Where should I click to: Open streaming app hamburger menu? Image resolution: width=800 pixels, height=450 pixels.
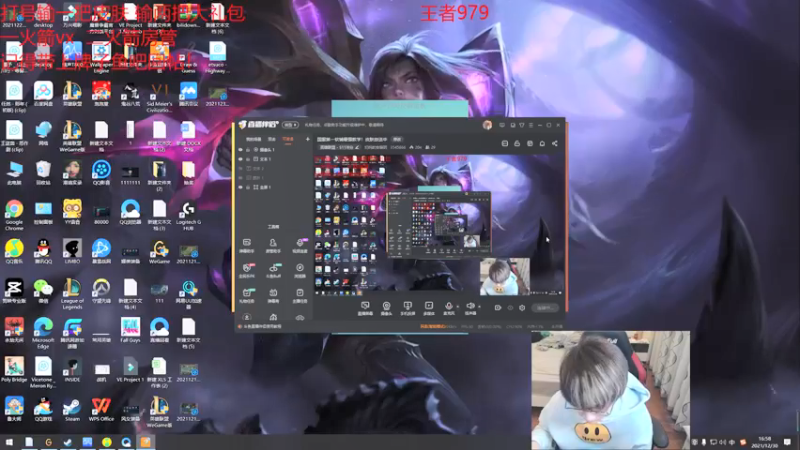[x=531, y=125]
